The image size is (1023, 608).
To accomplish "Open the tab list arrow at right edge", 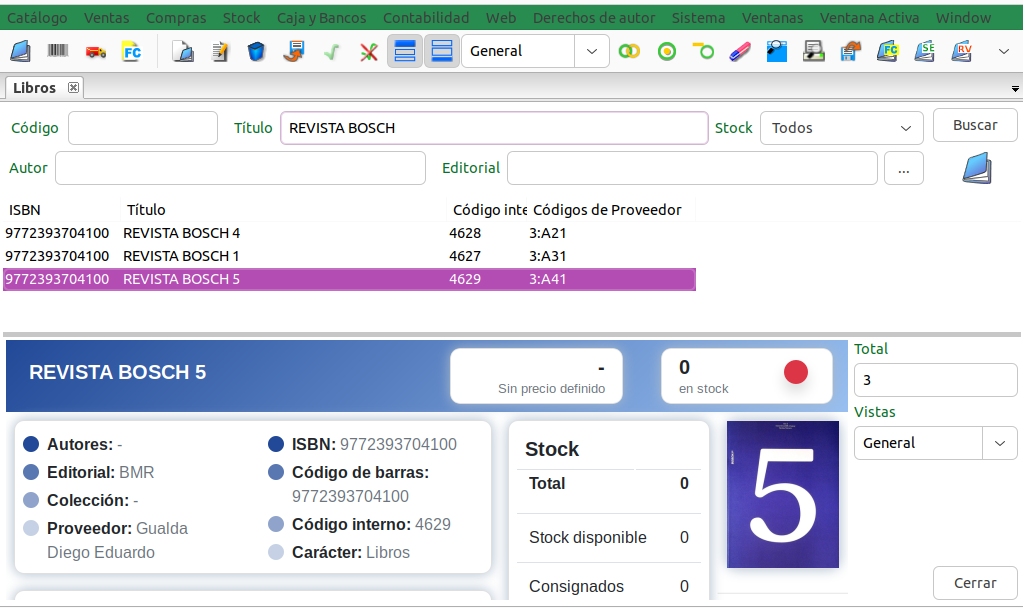I will click(1015, 89).
